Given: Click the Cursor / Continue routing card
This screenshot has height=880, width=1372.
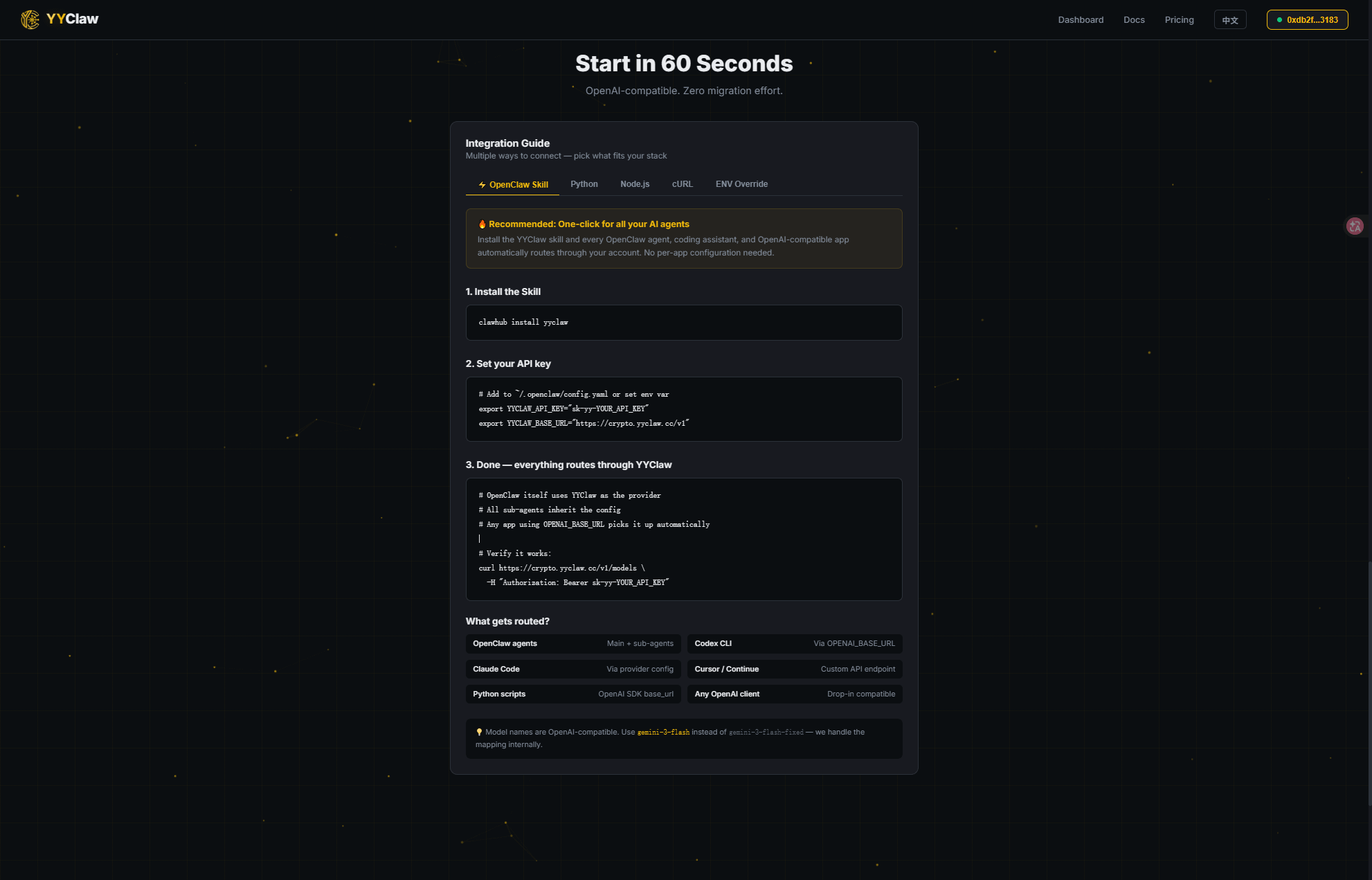Looking at the screenshot, I should tap(794, 670).
